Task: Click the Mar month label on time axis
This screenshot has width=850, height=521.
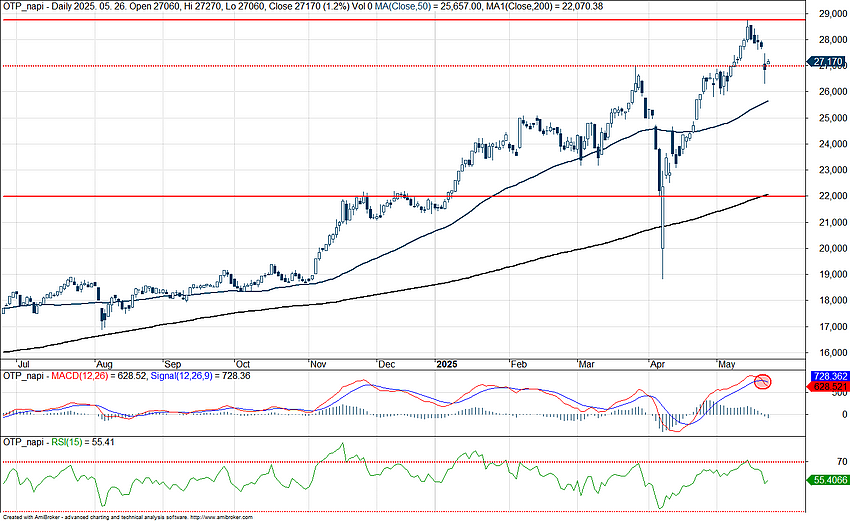Action: pyautogui.click(x=587, y=364)
